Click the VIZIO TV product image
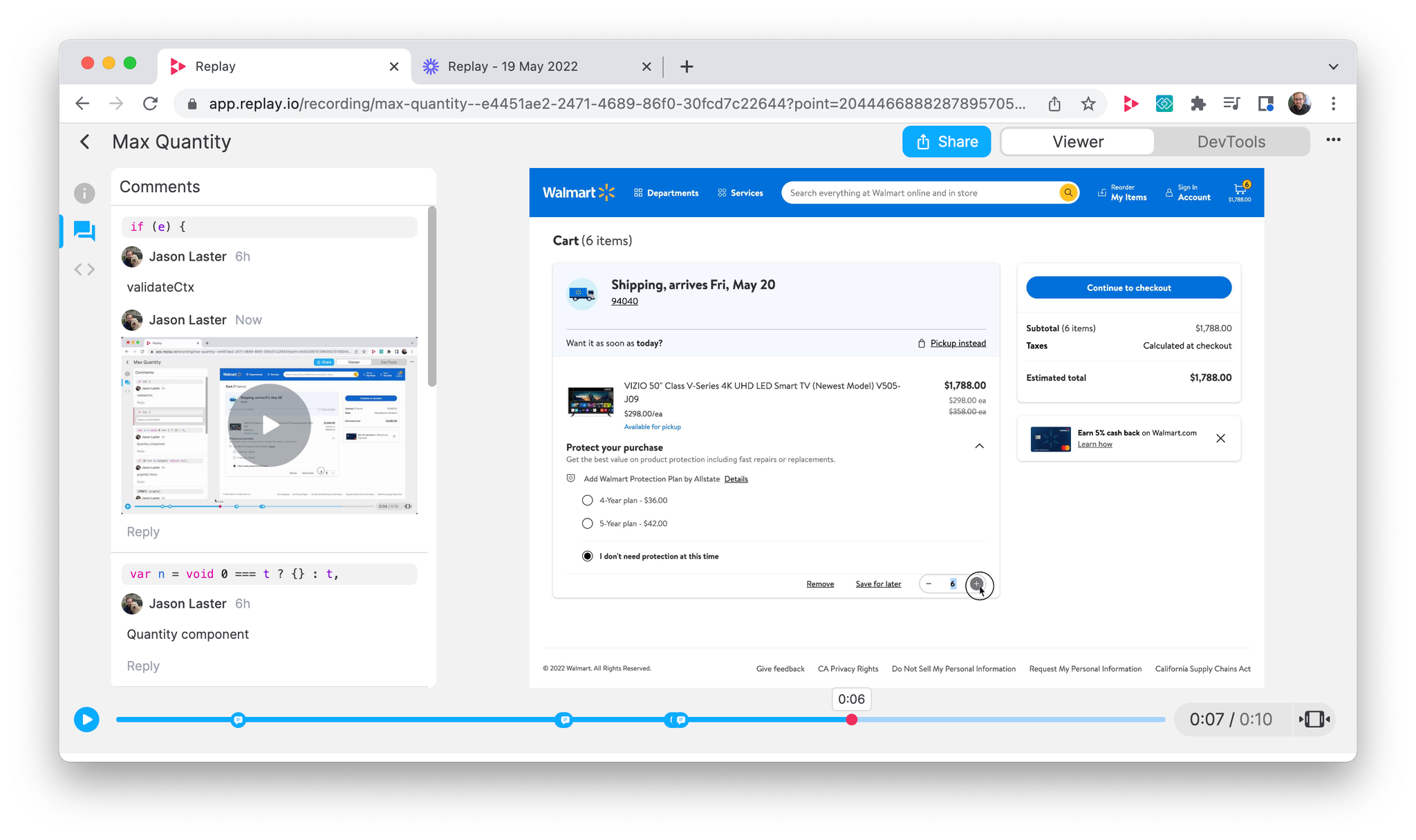 click(x=590, y=402)
